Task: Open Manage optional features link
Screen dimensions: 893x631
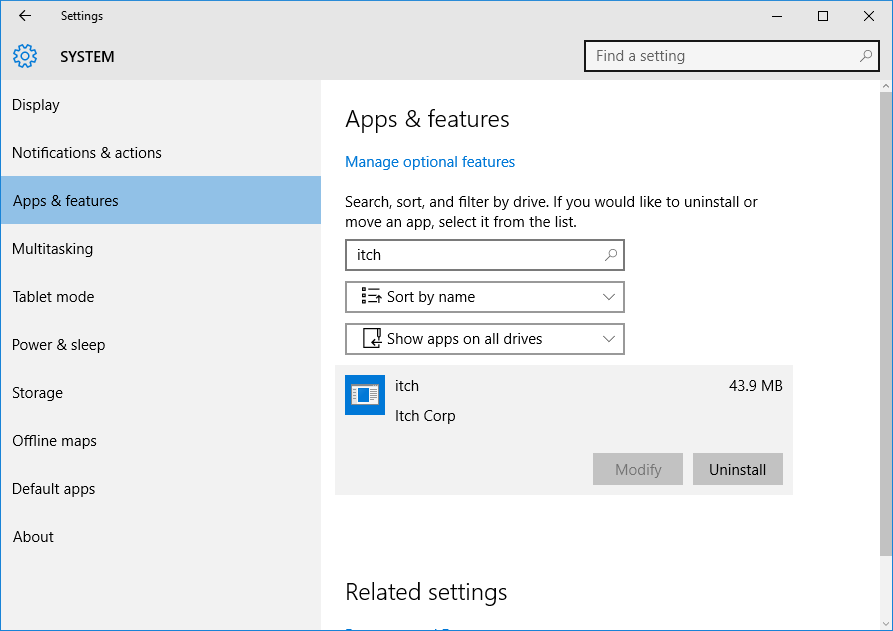Action: [430, 162]
